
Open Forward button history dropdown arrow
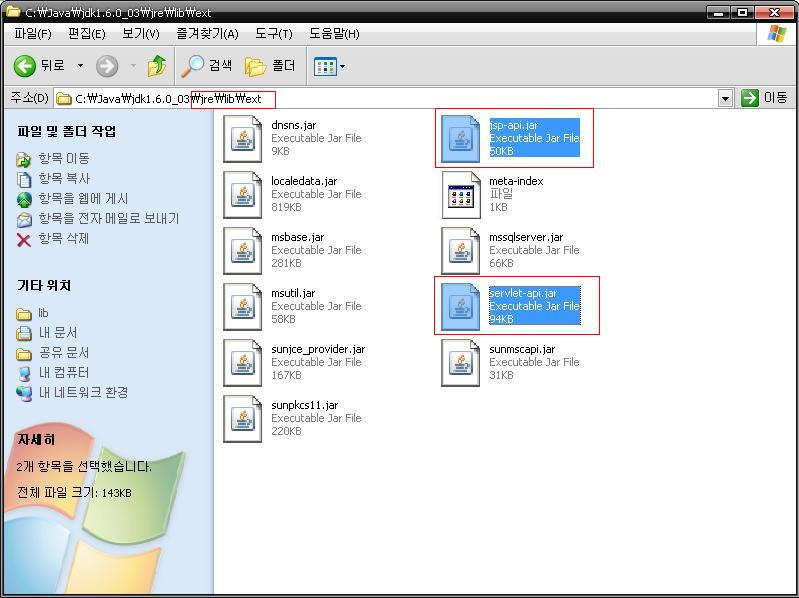coord(133,66)
